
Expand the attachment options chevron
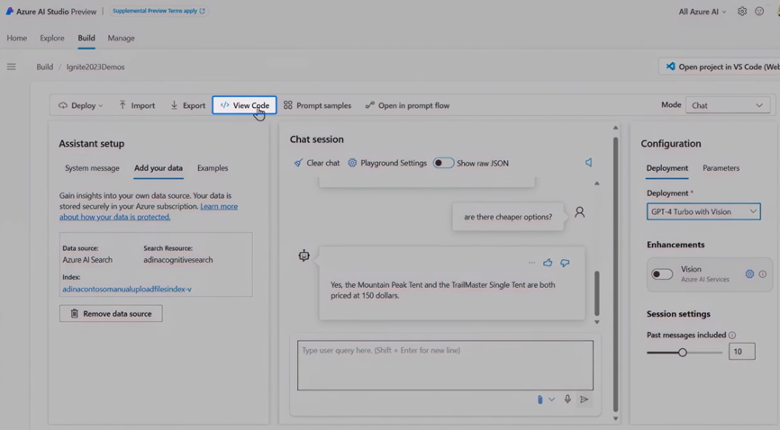click(x=552, y=399)
